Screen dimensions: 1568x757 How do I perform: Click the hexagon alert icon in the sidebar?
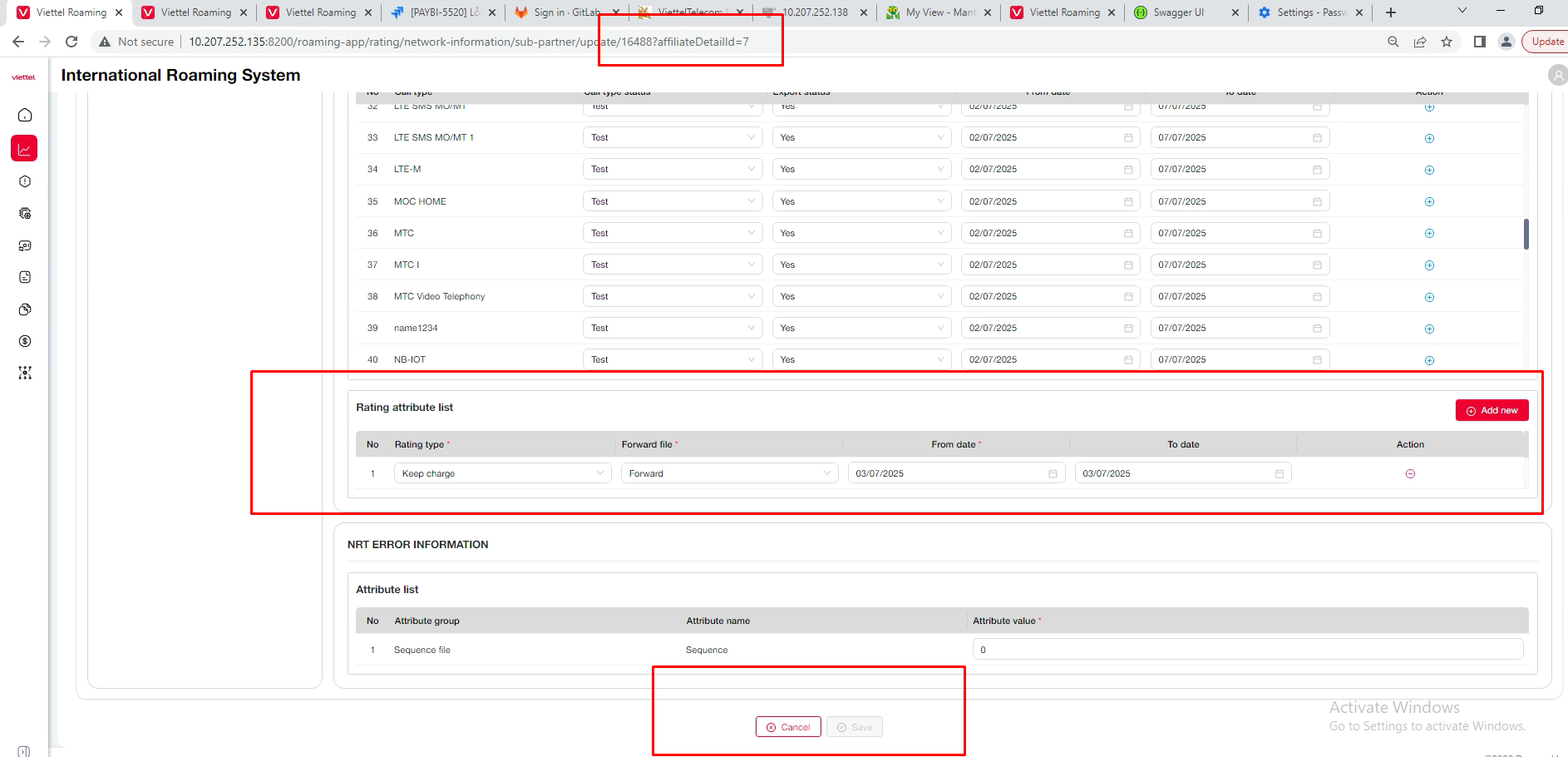coord(25,181)
